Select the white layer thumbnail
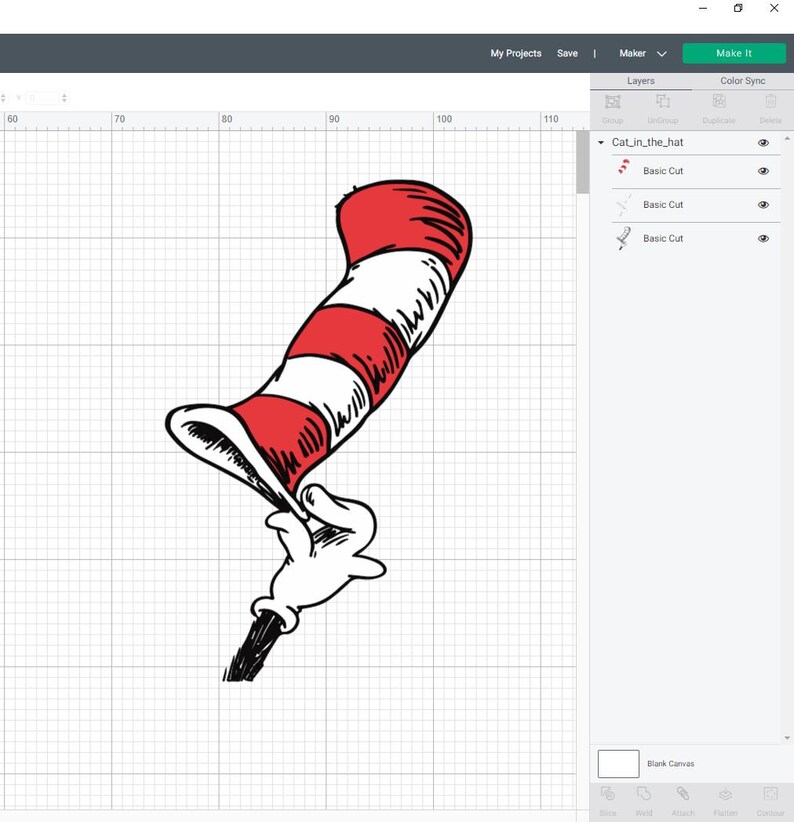This screenshot has width=794, height=822. point(624,204)
